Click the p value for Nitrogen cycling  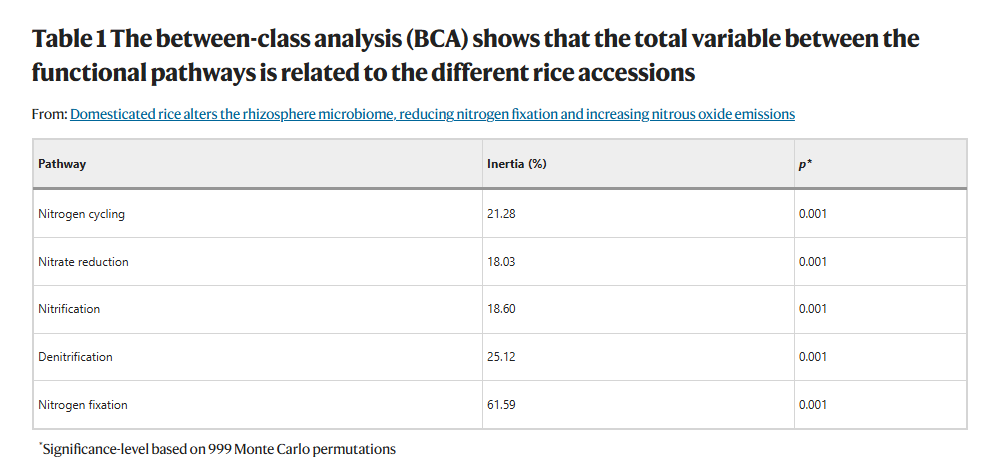click(812, 214)
